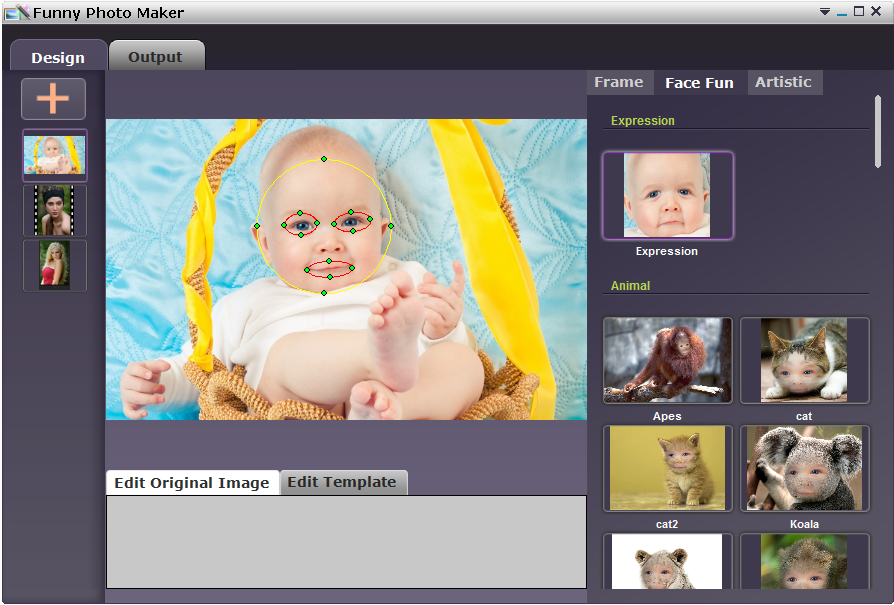Choose the Expression face template
The width and height of the screenshot is (894, 605).
(x=668, y=196)
